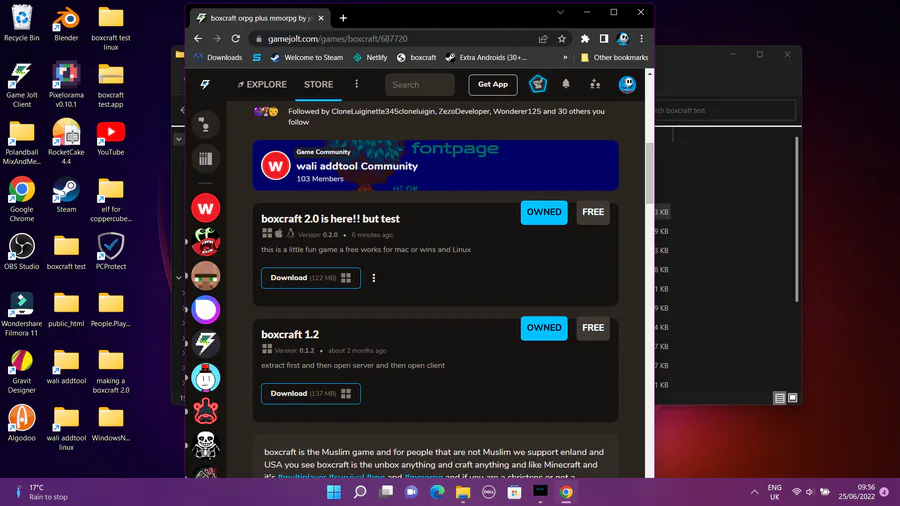Bookmark this page with the star icon

pyautogui.click(x=561, y=38)
